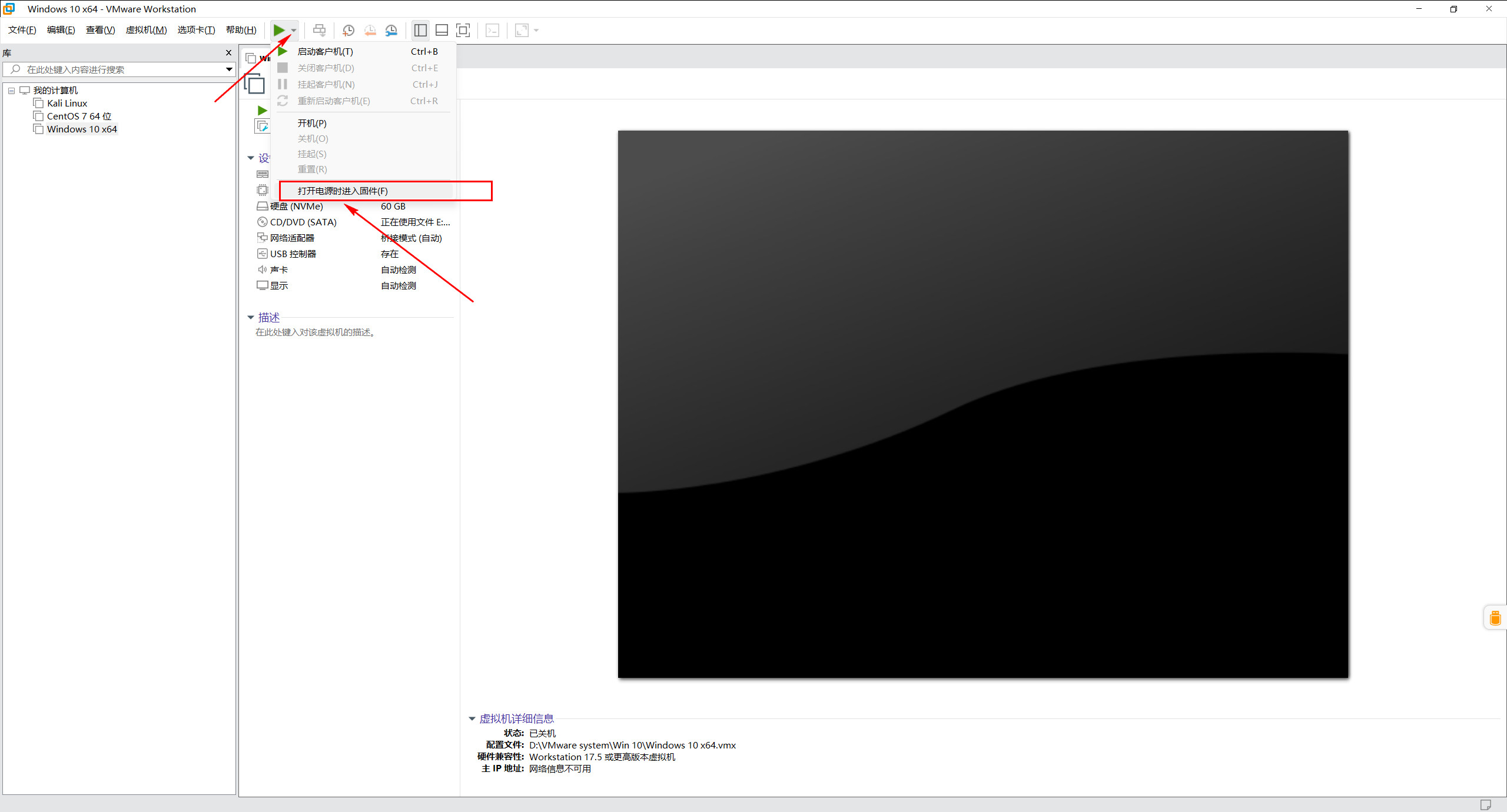Close the library panel

(x=228, y=53)
